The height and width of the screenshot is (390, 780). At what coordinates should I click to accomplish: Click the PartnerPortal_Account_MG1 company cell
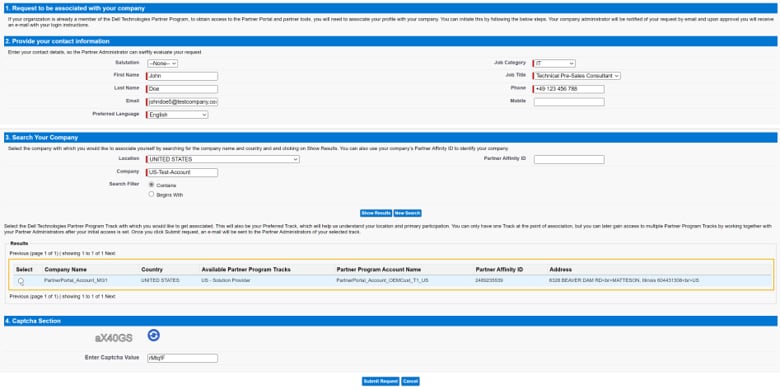[76, 281]
